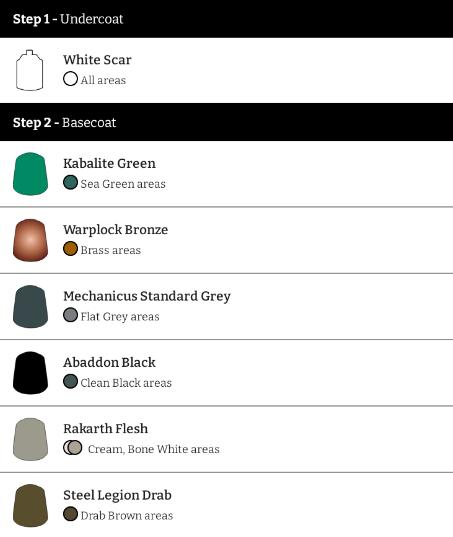Select the Cream, Bone White double swatch
The height and width of the screenshot is (537, 453).
73,448
